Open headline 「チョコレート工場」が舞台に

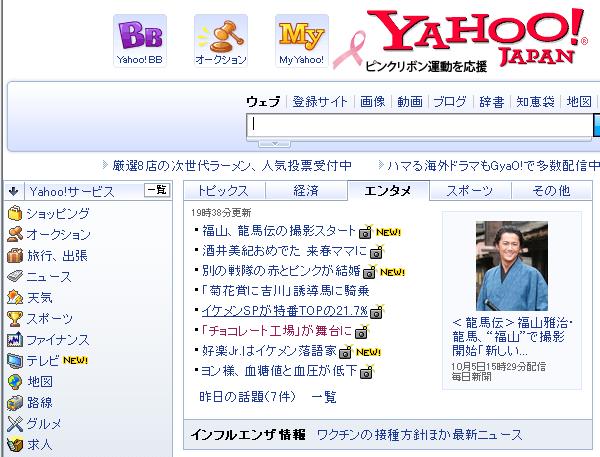pyautogui.click(x=276, y=331)
